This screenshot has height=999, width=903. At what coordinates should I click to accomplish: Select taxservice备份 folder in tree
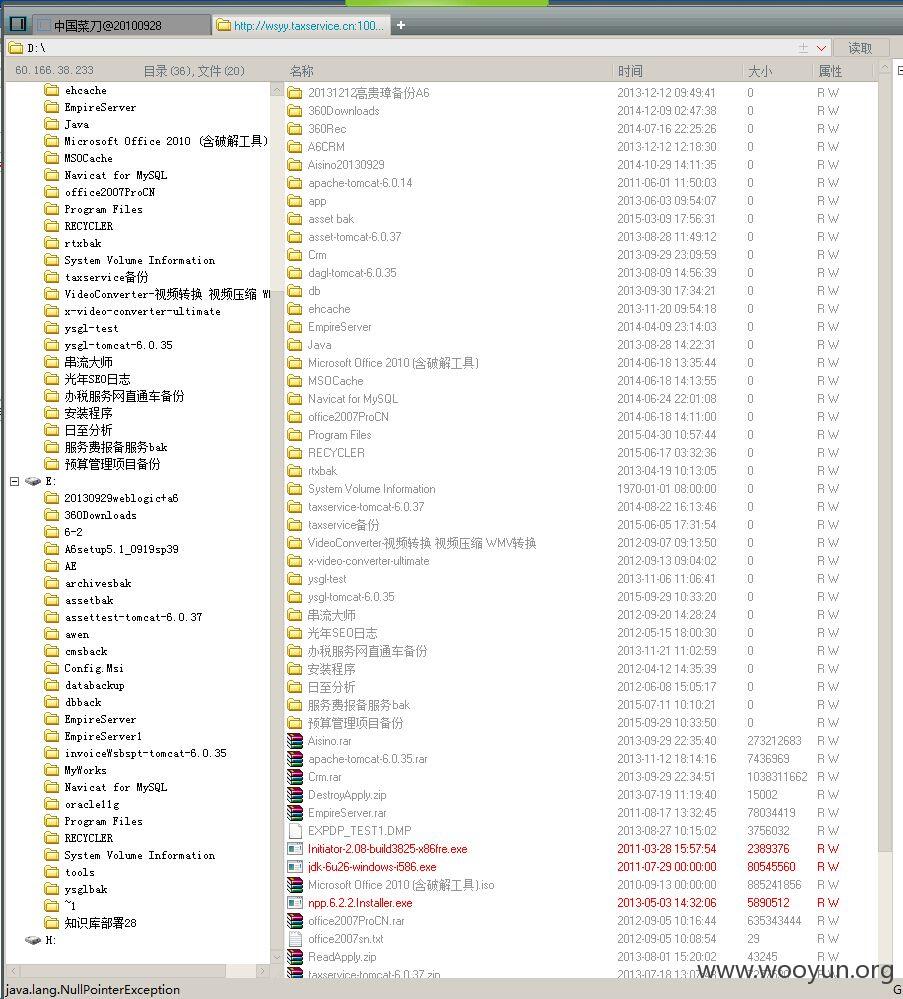(x=106, y=277)
